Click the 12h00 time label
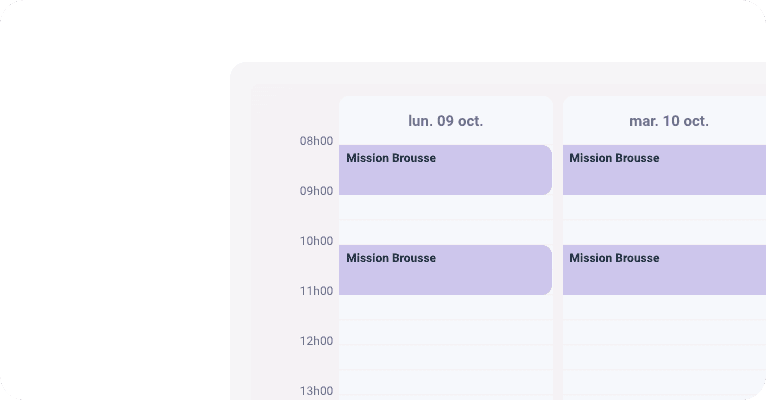This screenshot has width=766, height=401. pyautogui.click(x=316, y=341)
